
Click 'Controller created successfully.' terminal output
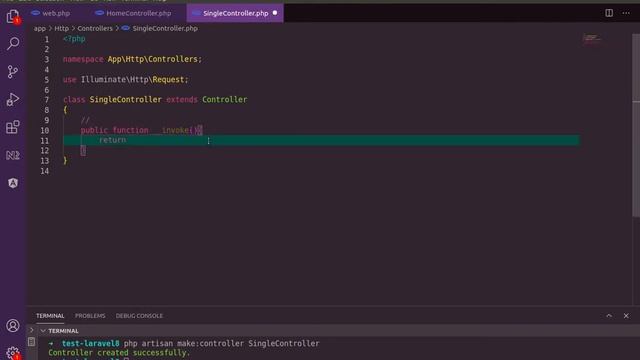coord(119,353)
